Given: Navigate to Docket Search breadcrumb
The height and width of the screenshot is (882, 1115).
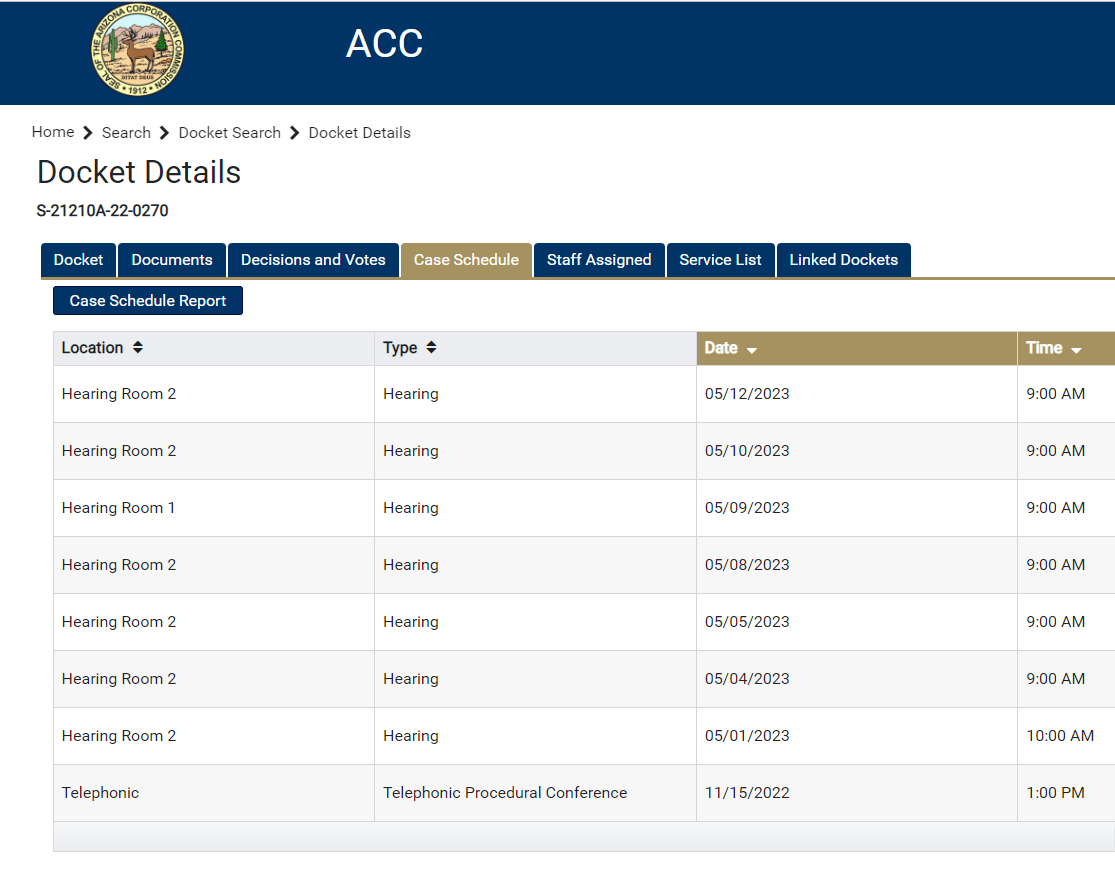Looking at the screenshot, I should (229, 133).
